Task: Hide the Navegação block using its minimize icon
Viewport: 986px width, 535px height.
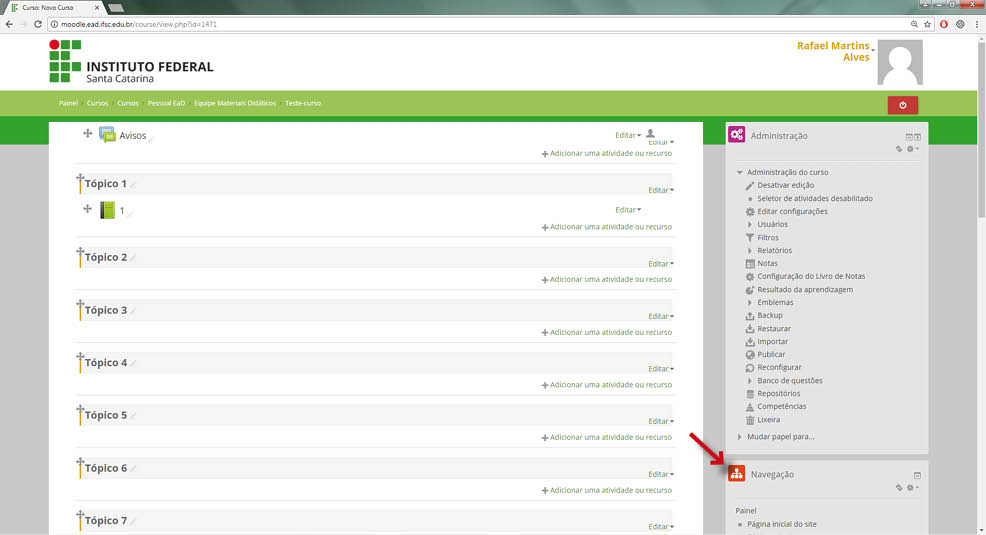Action: pos(917,475)
